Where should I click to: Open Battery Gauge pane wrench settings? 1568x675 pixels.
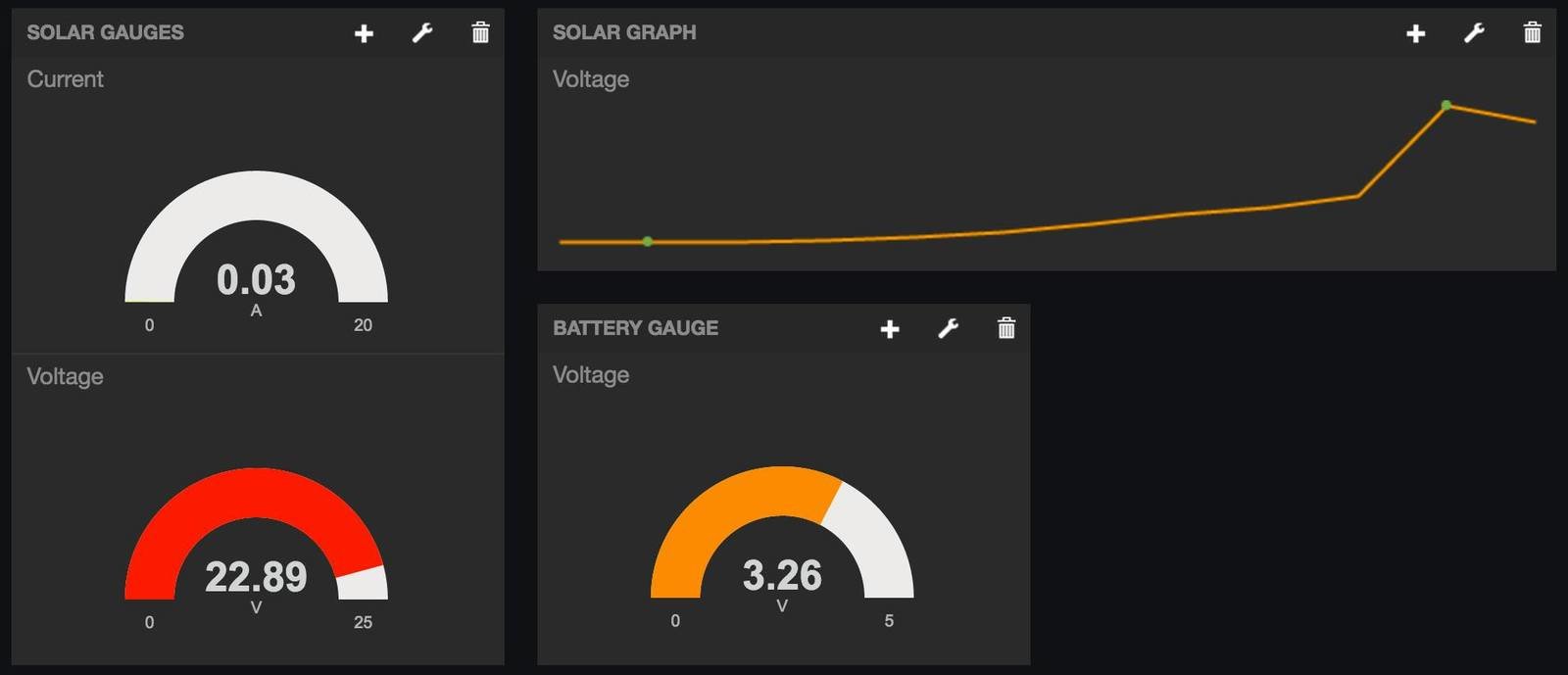948,329
